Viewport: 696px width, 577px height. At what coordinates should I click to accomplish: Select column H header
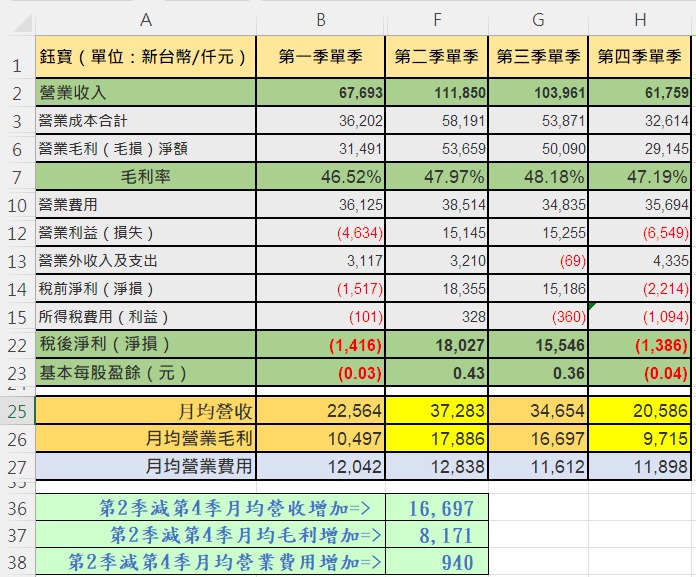640,20
